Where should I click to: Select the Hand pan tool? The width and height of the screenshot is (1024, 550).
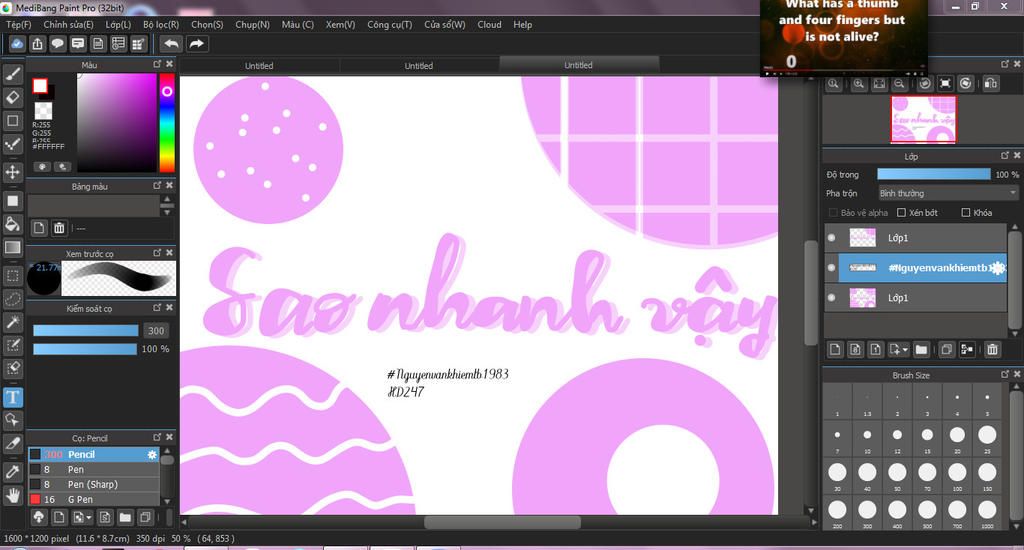12,495
